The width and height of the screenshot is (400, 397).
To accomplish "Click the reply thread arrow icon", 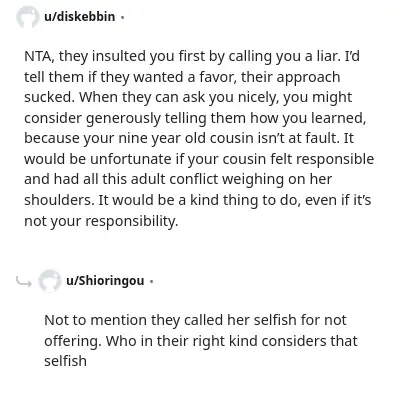I will 24,283.
